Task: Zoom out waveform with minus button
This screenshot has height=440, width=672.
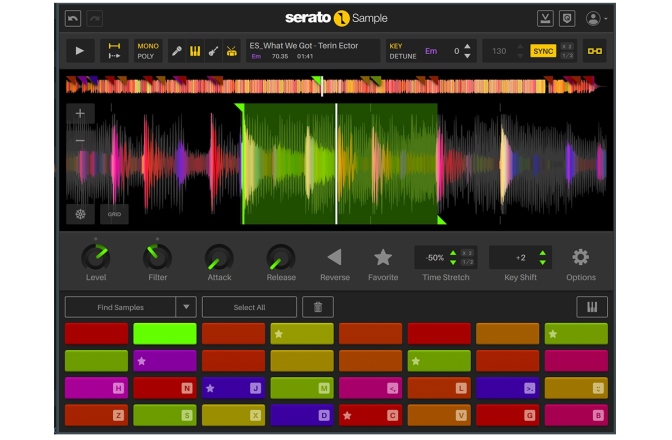Action: point(80,141)
